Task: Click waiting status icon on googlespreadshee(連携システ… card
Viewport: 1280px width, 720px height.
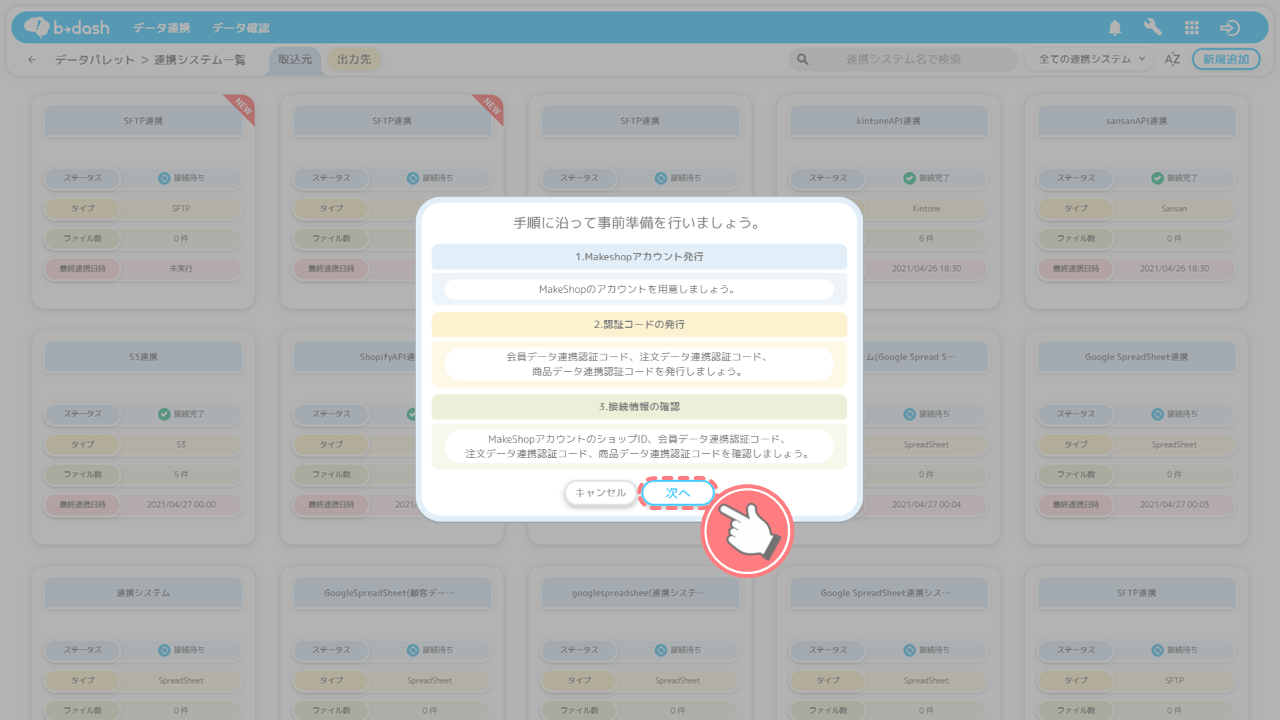Action: pos(661,650)
